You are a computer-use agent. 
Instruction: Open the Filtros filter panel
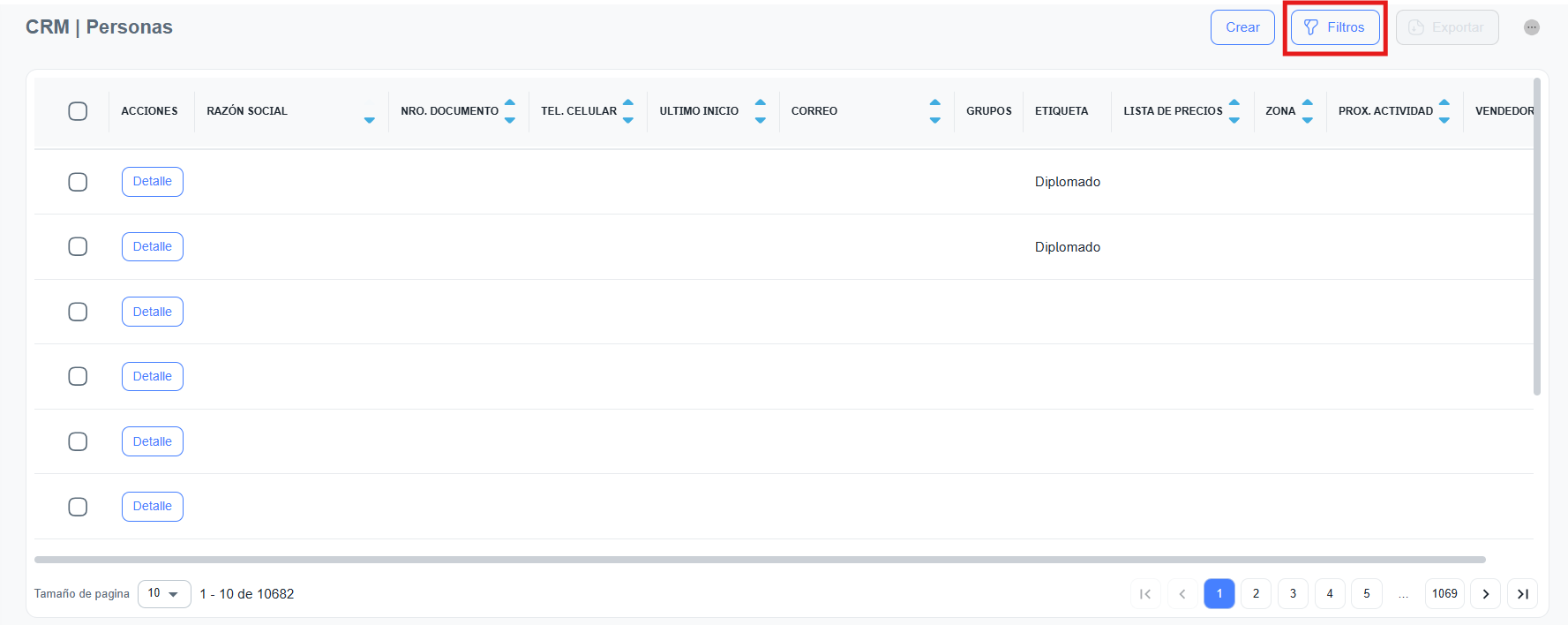pyautogui.click(x=1334, y=27)
